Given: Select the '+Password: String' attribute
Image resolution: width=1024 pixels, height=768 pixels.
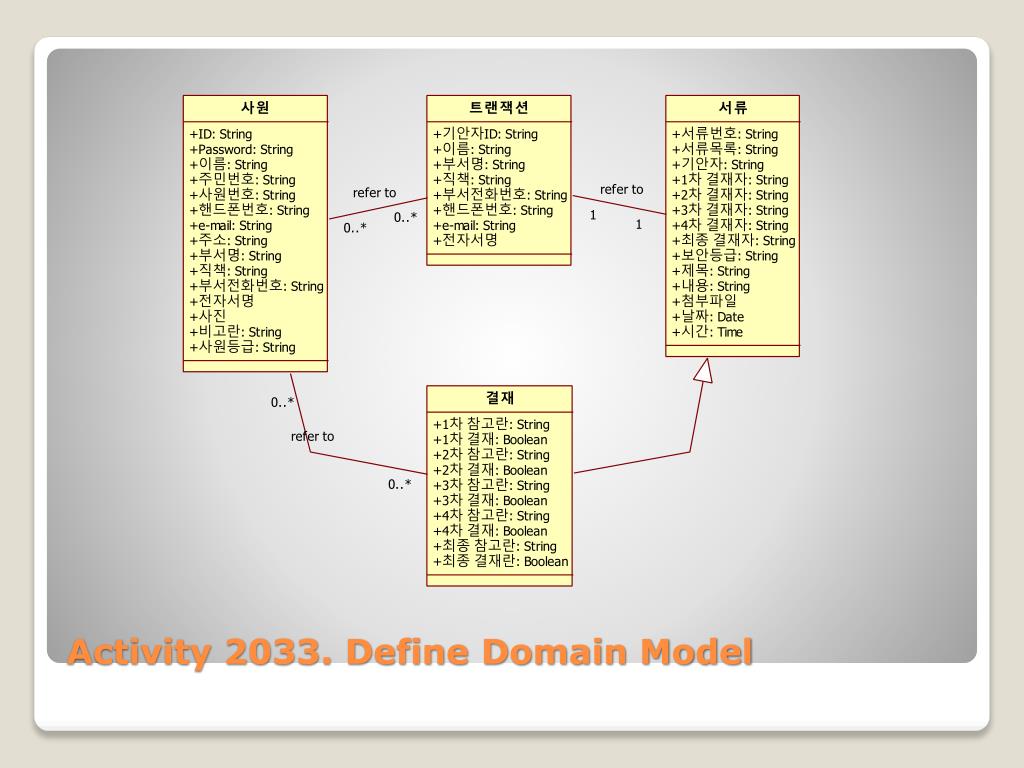Looking at the screenshot, I should tap(241, 150).
